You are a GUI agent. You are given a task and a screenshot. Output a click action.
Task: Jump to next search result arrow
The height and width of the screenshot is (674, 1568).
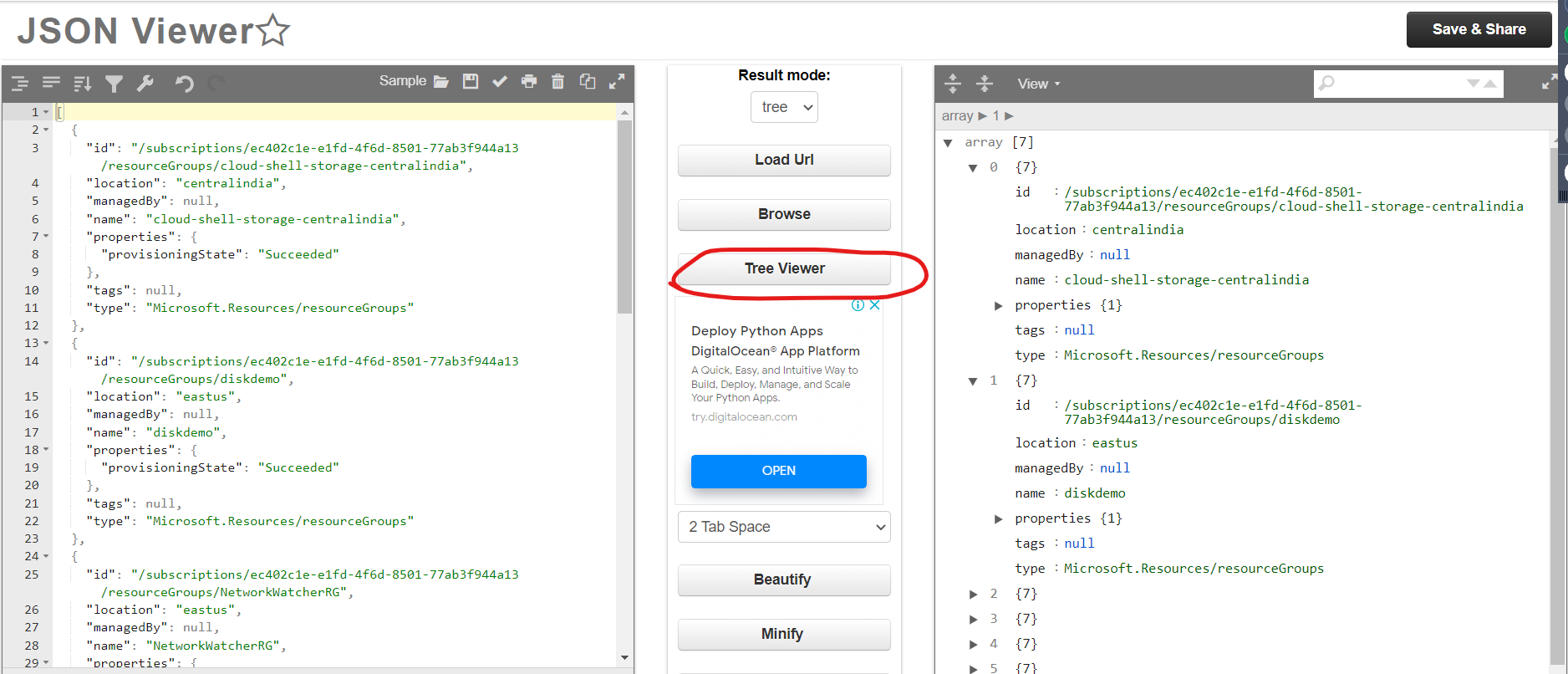point(1474,84)
